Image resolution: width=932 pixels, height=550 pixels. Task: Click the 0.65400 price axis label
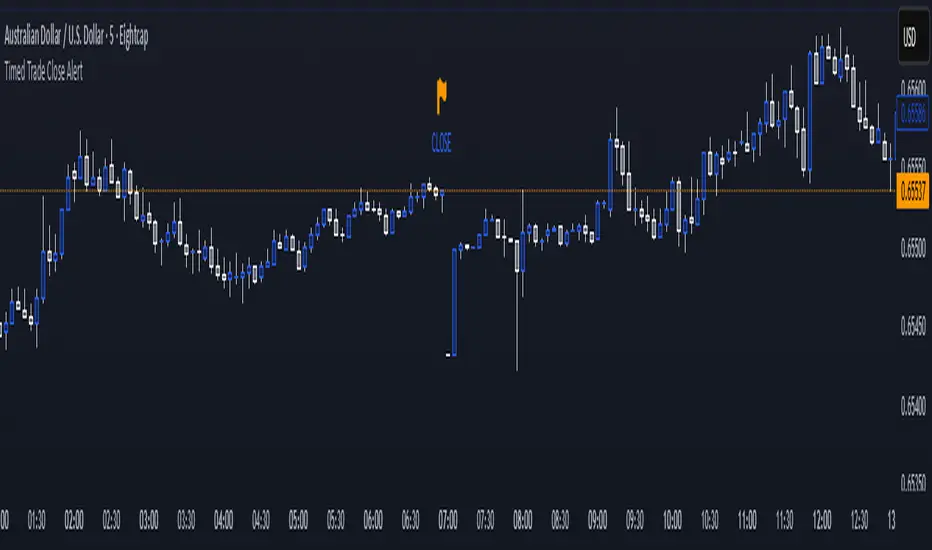click(913, 406)
